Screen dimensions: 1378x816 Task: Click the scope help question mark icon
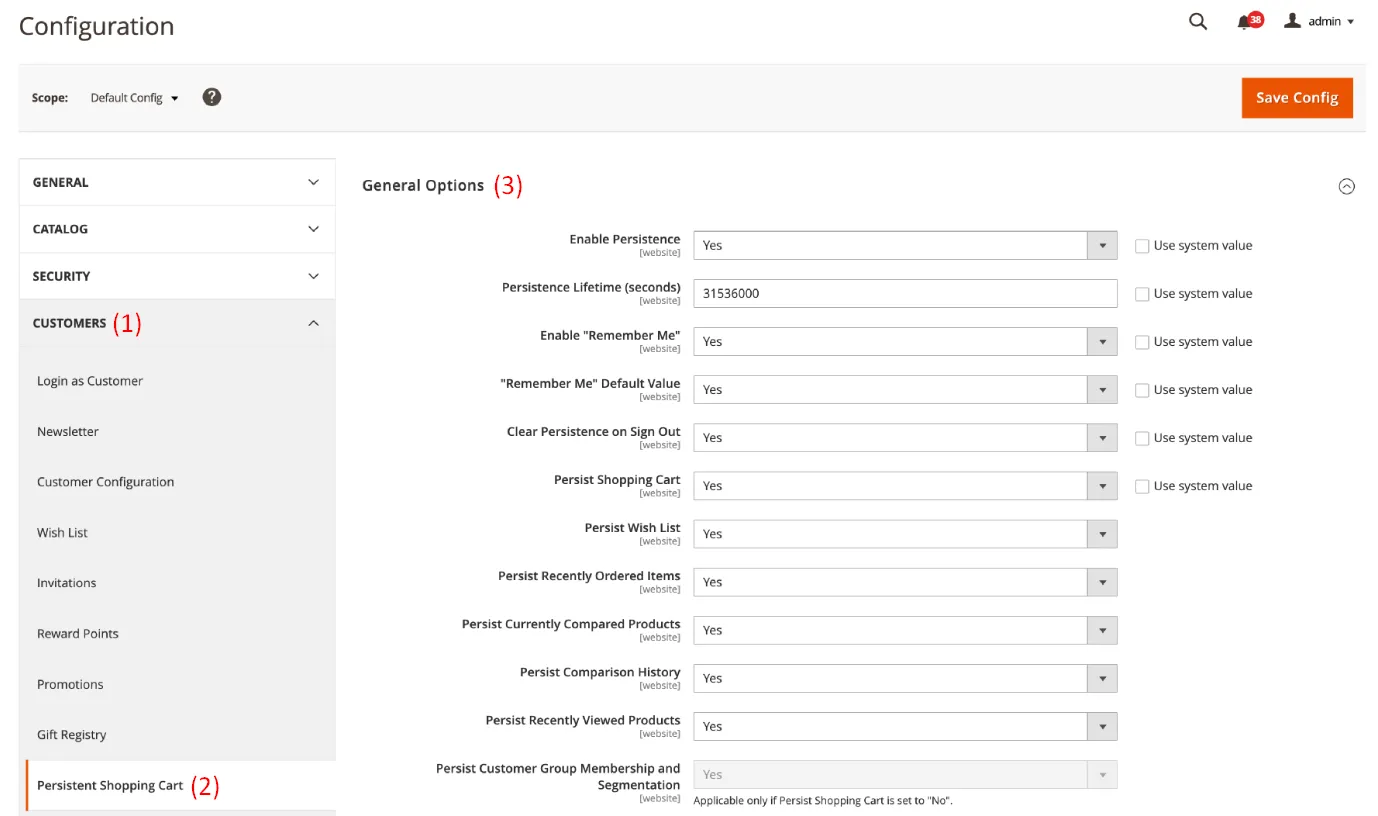click(x=211, y=97)
